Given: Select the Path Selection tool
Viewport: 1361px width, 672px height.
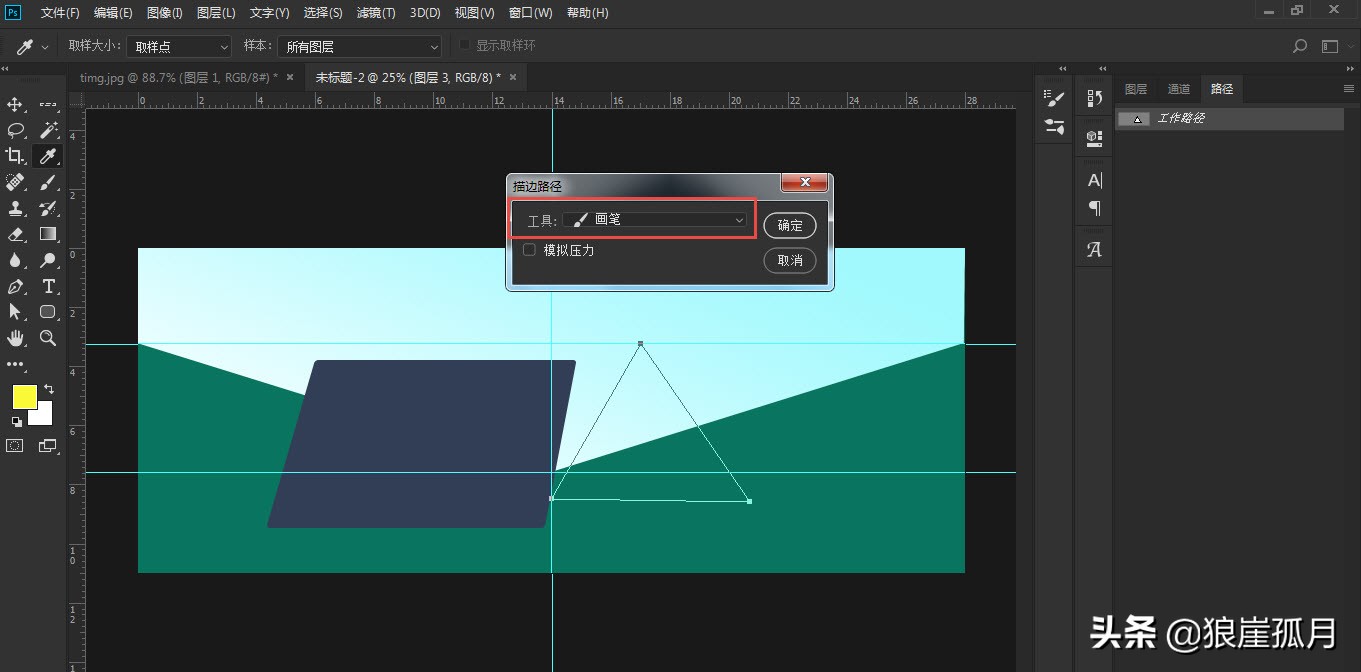Looking at the screenshot, I should (x=15, y=312).
